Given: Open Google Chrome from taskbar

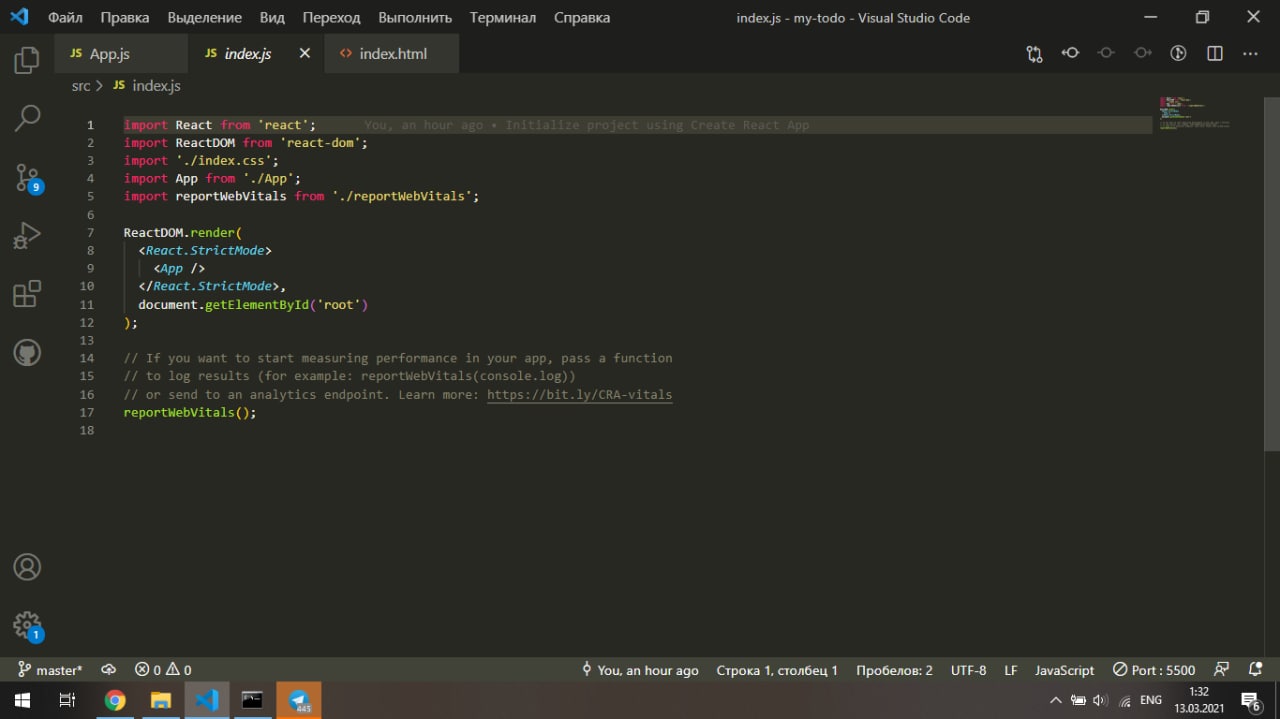Looking at the screenshot, I should [x=115, y=700].
